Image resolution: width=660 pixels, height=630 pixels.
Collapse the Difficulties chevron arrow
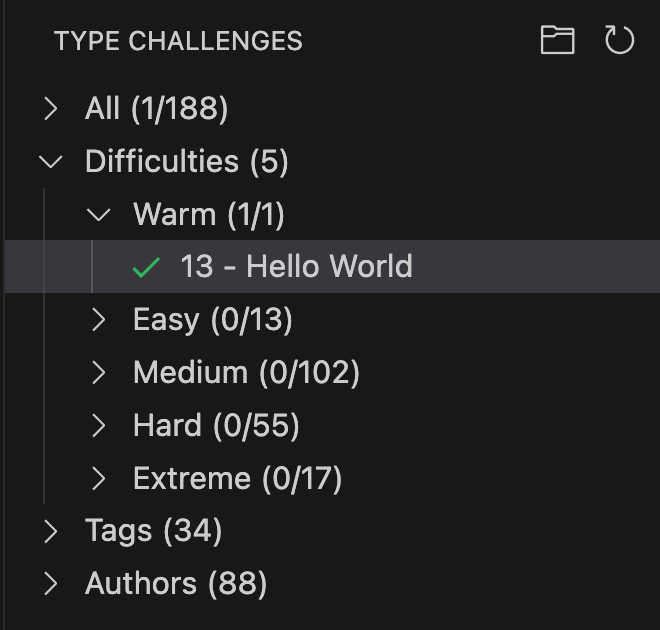tap(51, 162)
